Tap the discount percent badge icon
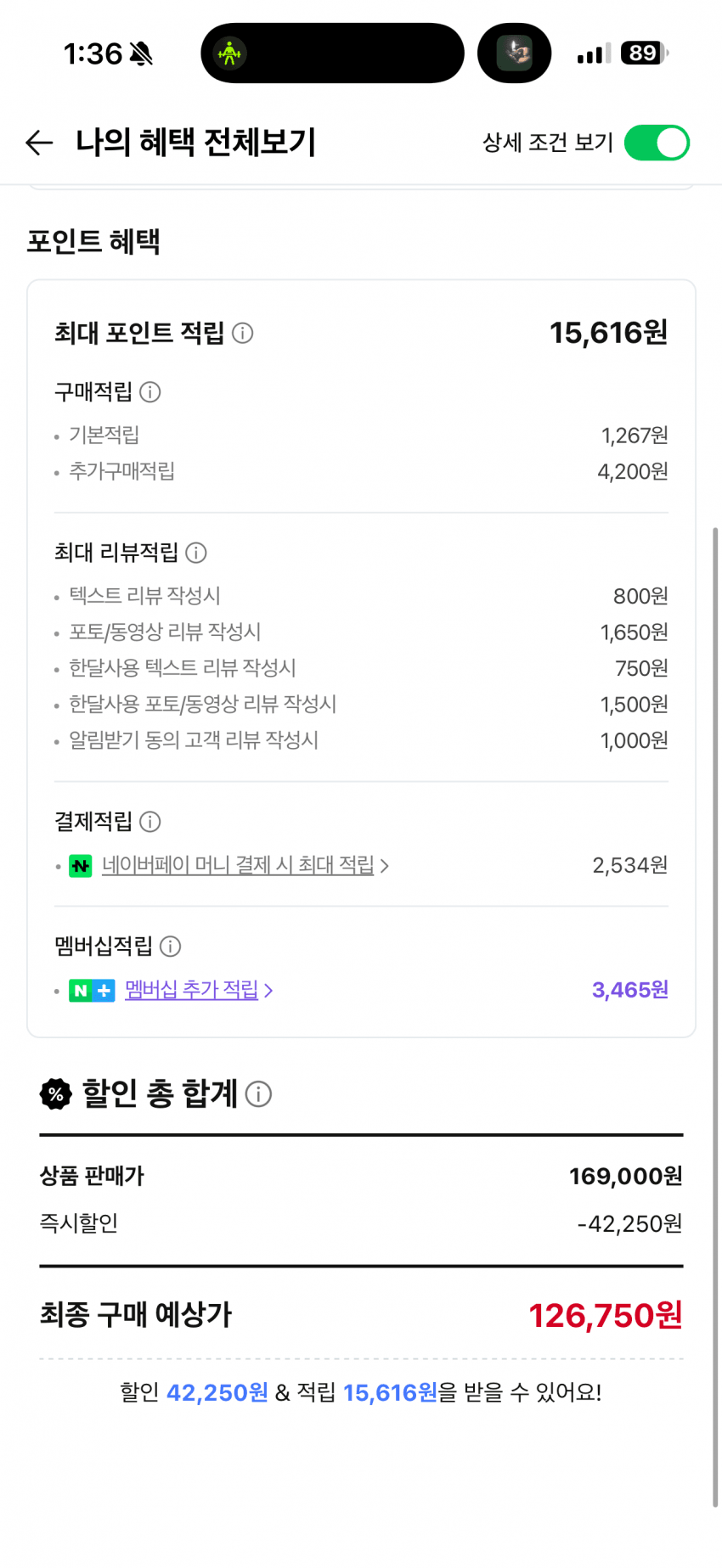 click(x=56, y=1094)
